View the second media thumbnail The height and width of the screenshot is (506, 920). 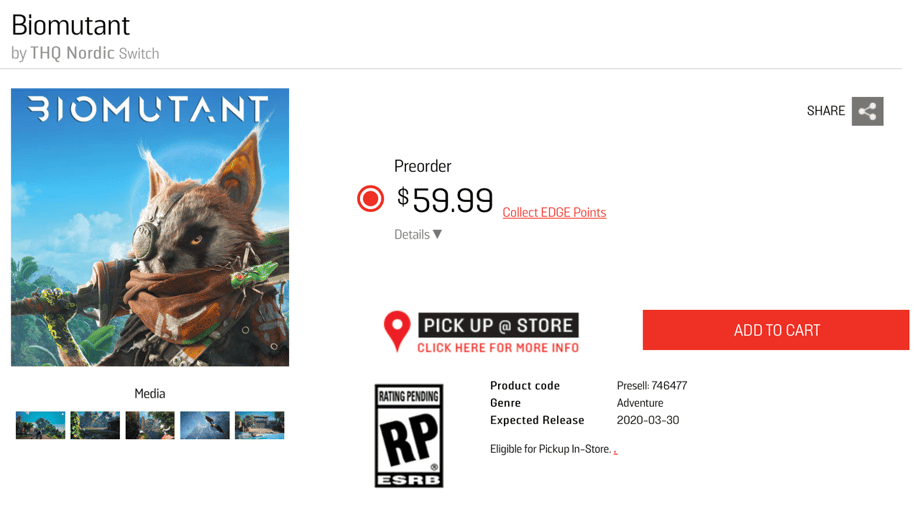pos(95,425)
